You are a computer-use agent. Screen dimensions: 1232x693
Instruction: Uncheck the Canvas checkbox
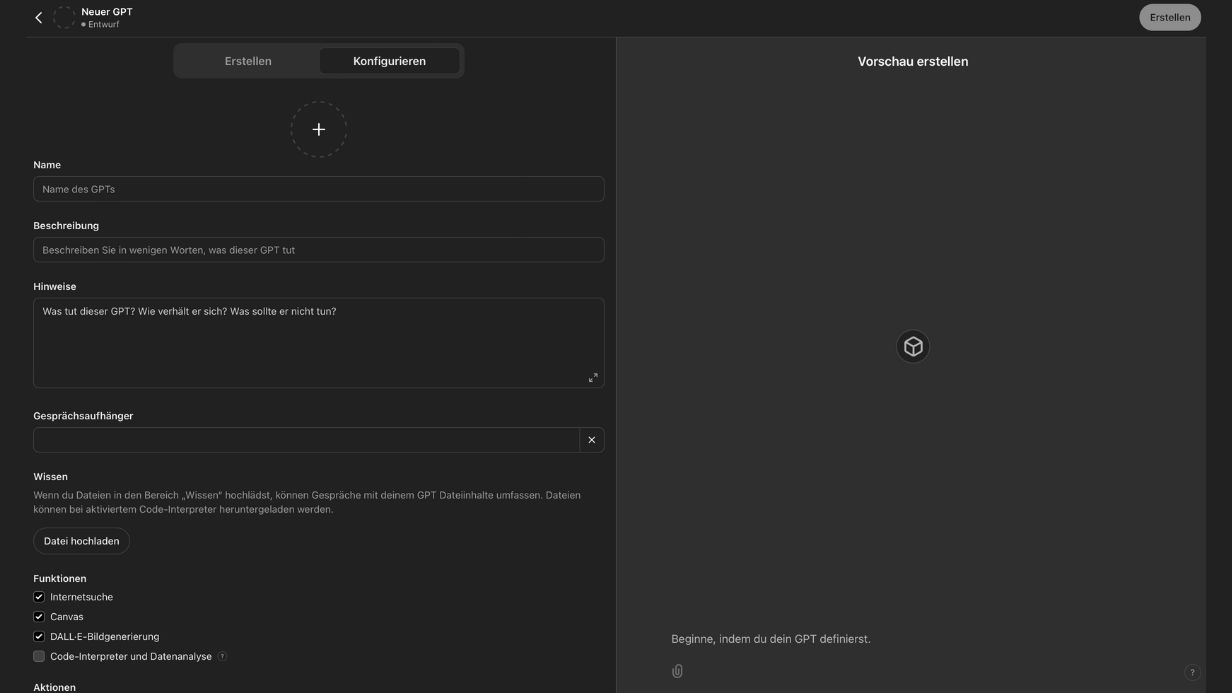click(39, 617)
